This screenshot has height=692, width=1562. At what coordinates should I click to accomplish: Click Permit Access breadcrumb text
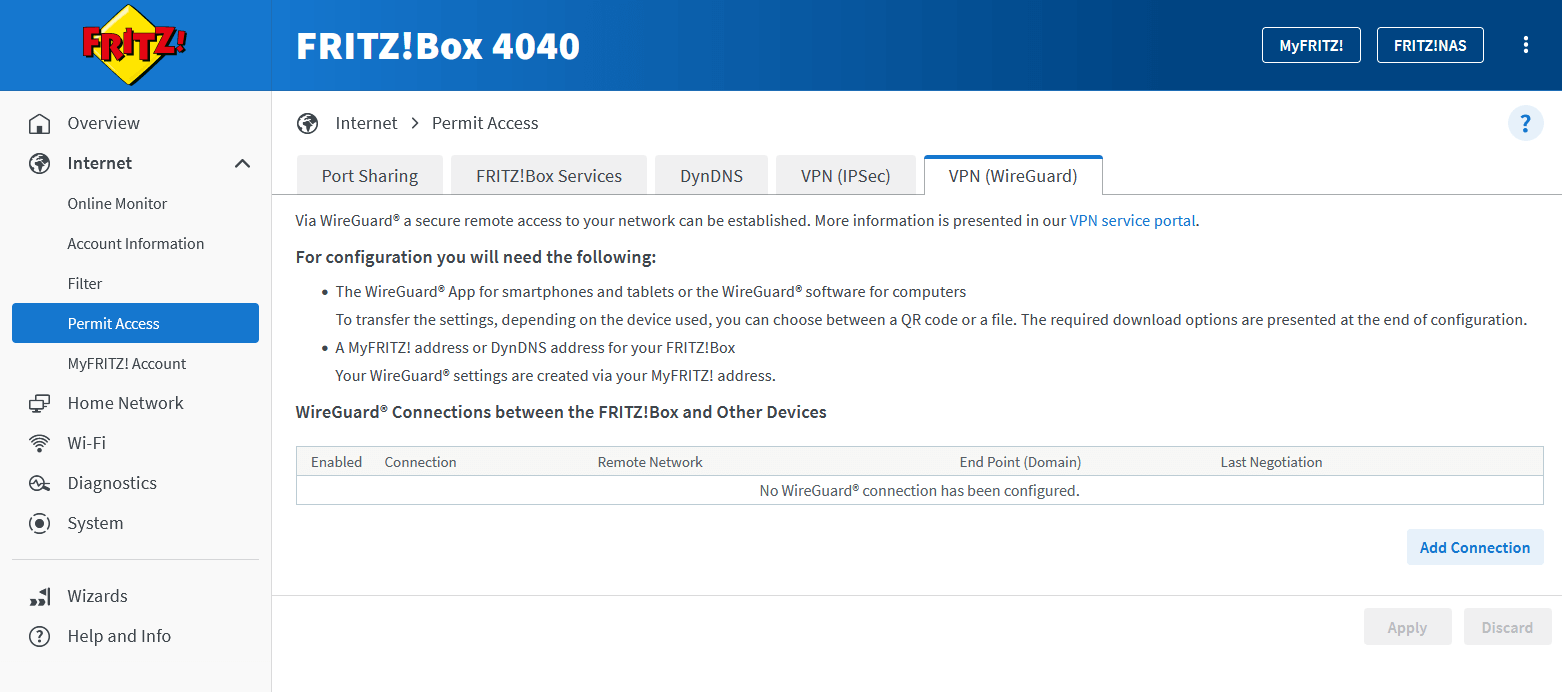point(485,123)
